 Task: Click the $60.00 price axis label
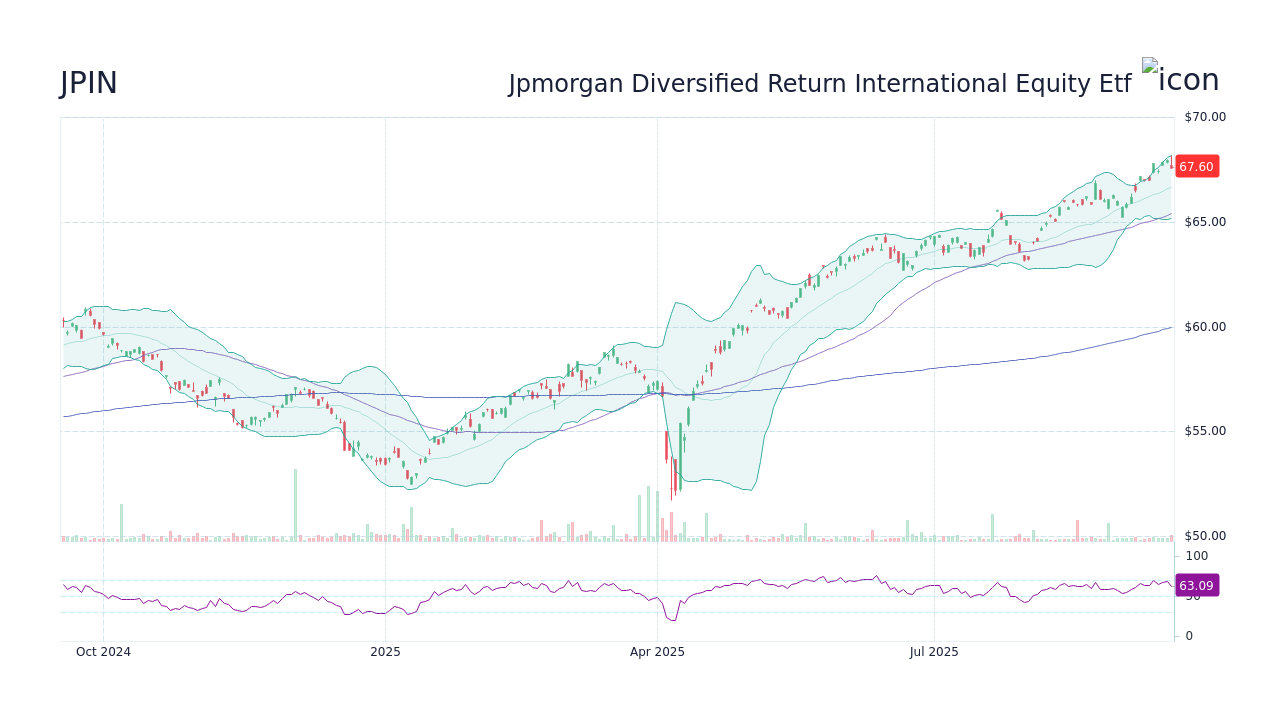pos(1205,327)
